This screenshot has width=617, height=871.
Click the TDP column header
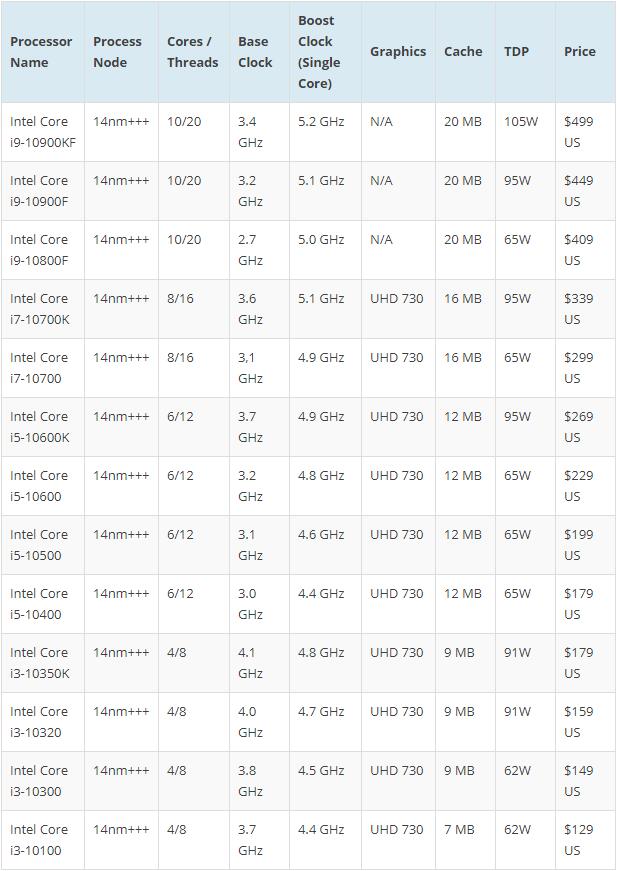[516, 52]
